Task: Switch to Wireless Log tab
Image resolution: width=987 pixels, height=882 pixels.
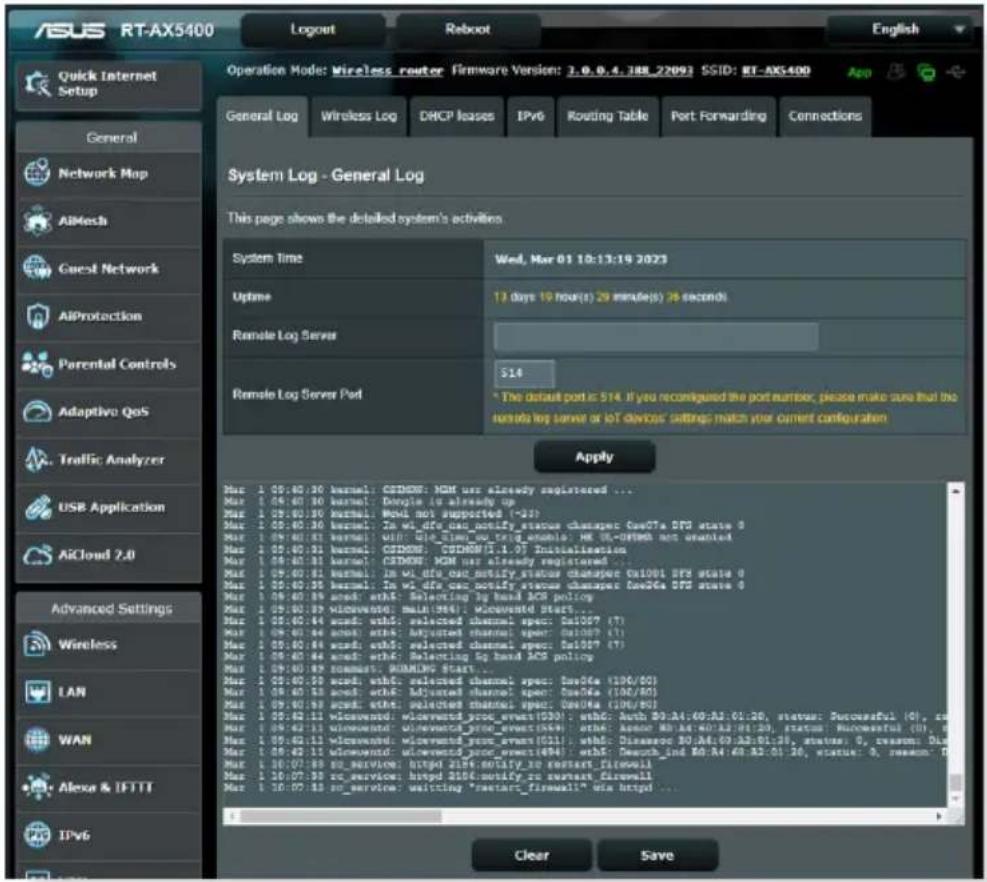Action: coord(359,116)
